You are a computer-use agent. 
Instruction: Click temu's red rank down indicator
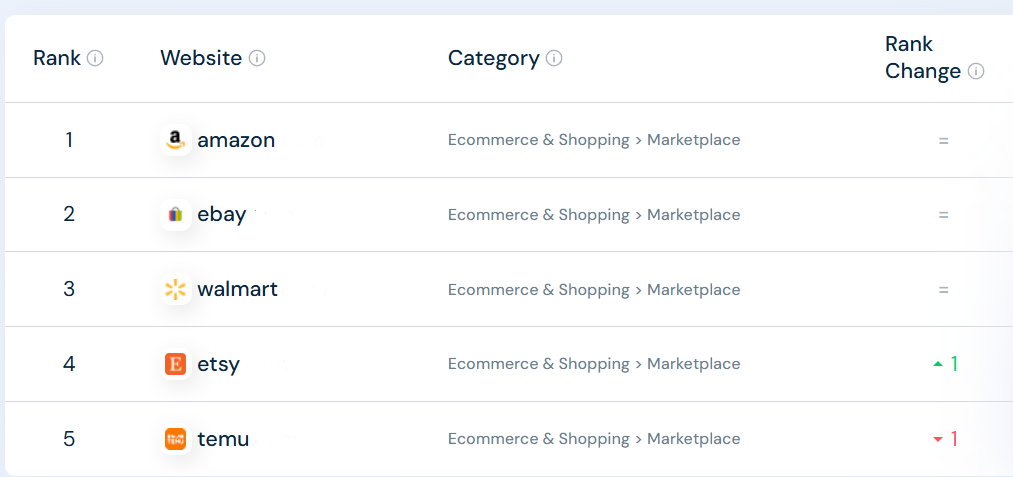click(x=945, y=439)
